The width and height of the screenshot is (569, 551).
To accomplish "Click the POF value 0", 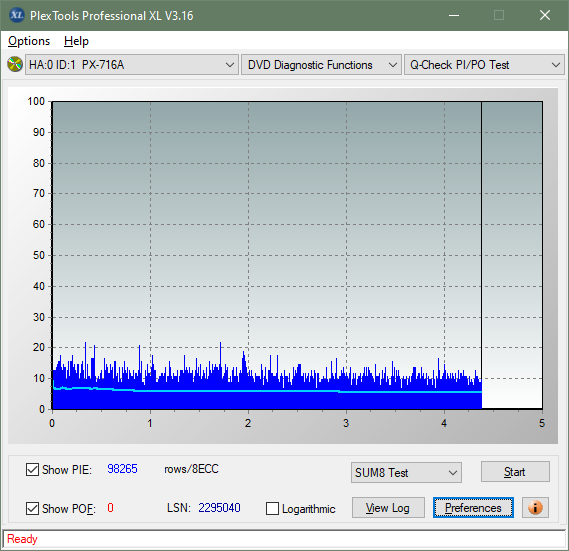I will pyautogui.click(x=110, y=507).
